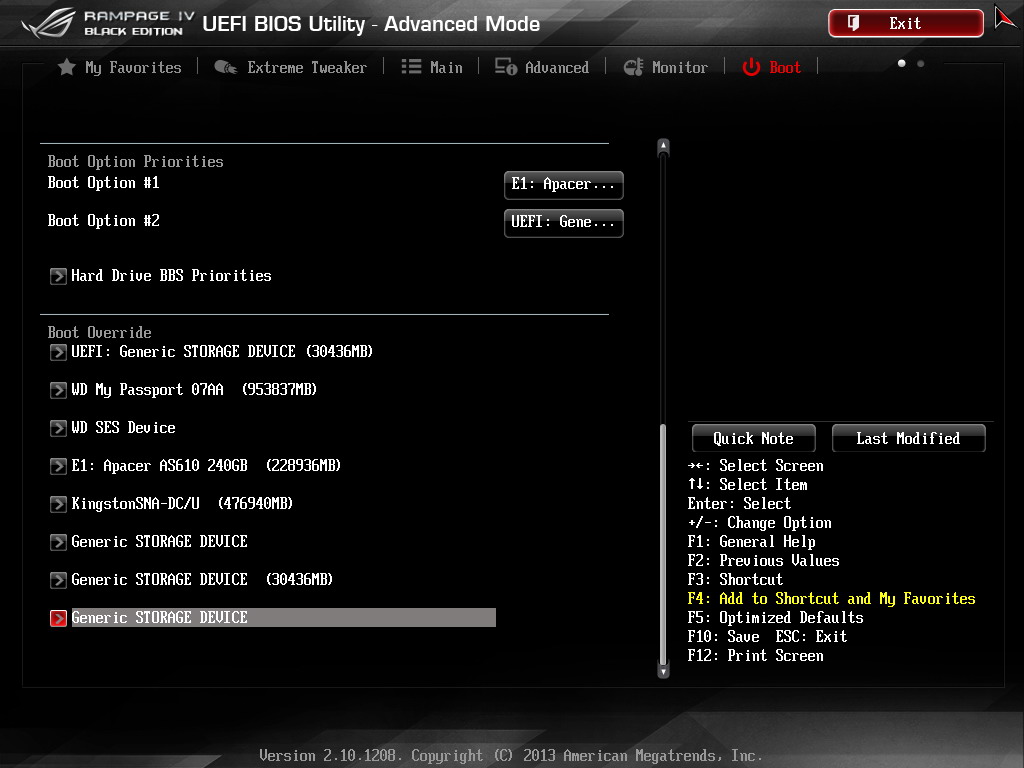
Task: Click the Boot Override heading
Action: click(x=99, y=332)
